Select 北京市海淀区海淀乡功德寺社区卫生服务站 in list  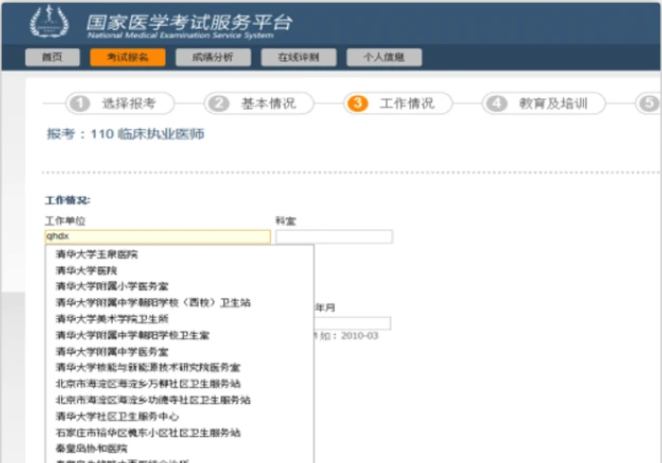pyautogui.click(x=153, y=400)
